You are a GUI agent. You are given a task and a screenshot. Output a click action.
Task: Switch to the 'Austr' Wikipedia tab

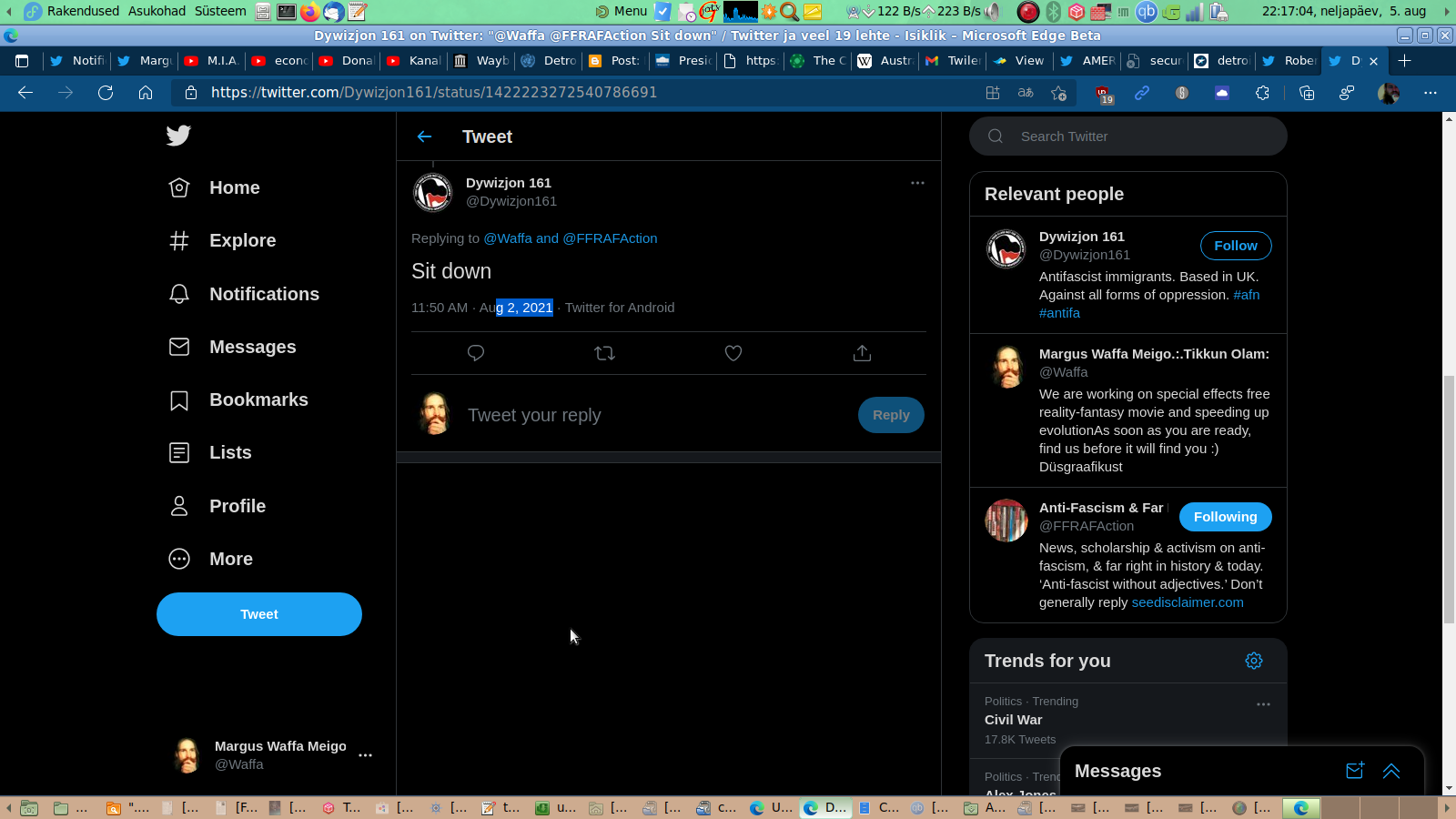(885, 61)
